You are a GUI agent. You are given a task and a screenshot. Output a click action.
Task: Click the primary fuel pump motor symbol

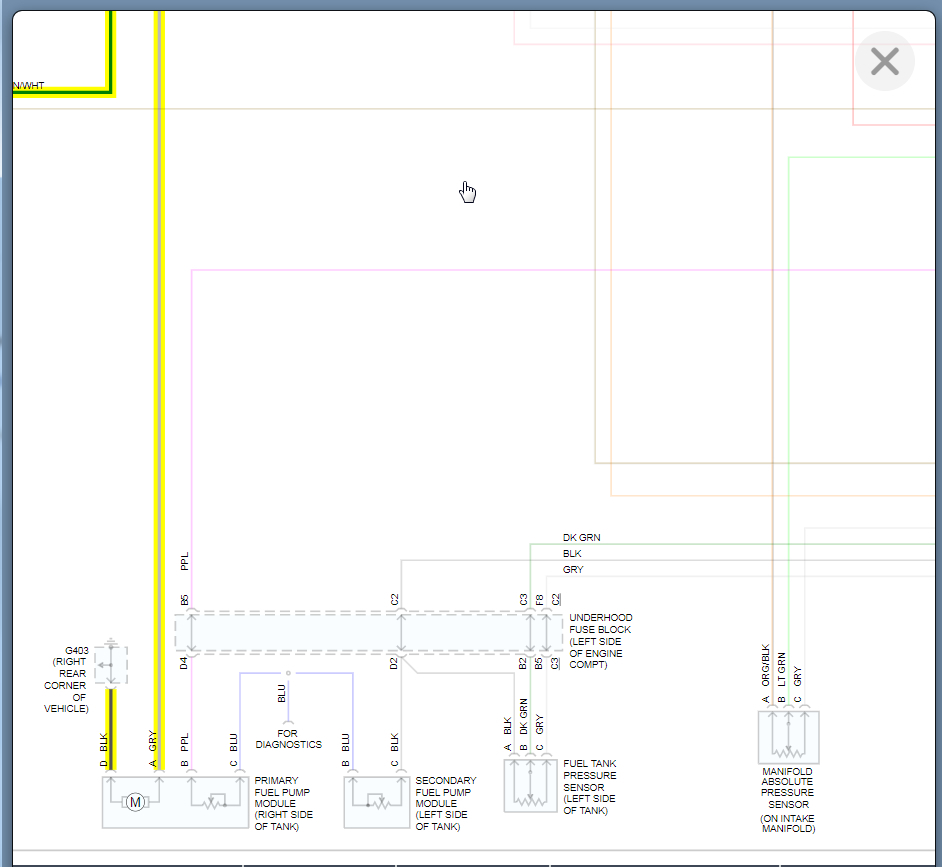coord(135,802)
